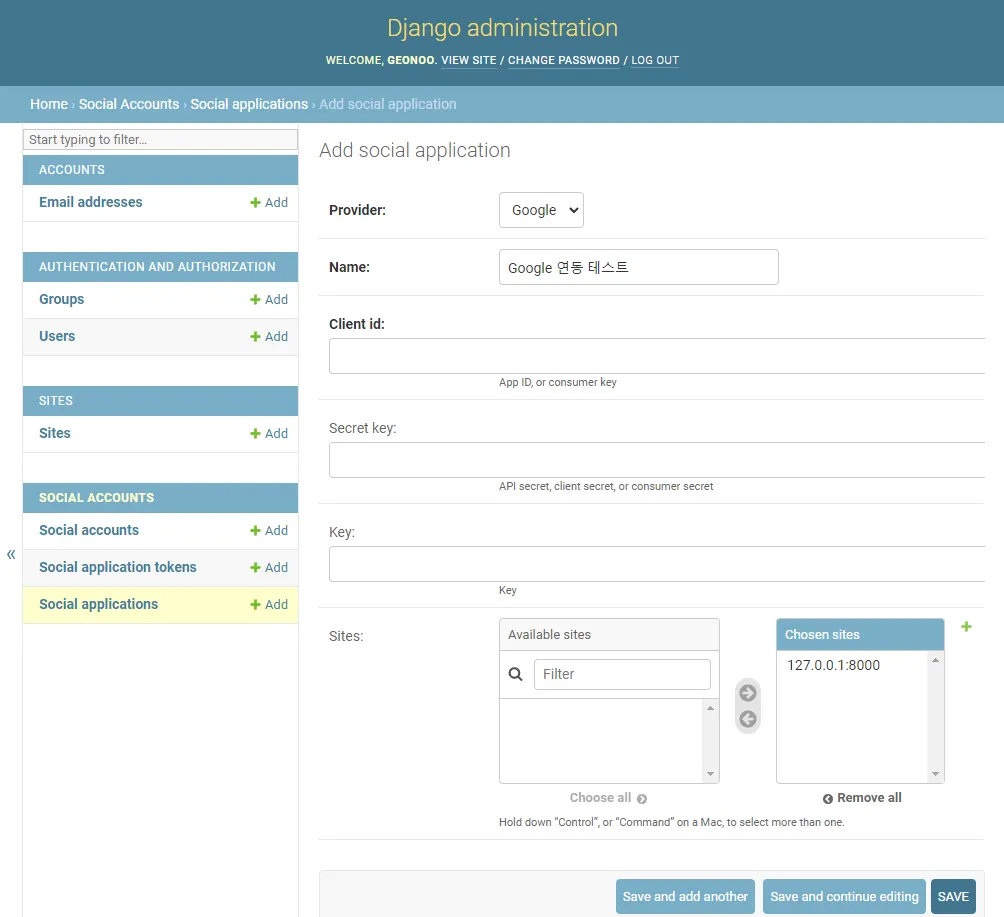Focus the Client id input field
The image size is (1004, 917).
(657, 356)
